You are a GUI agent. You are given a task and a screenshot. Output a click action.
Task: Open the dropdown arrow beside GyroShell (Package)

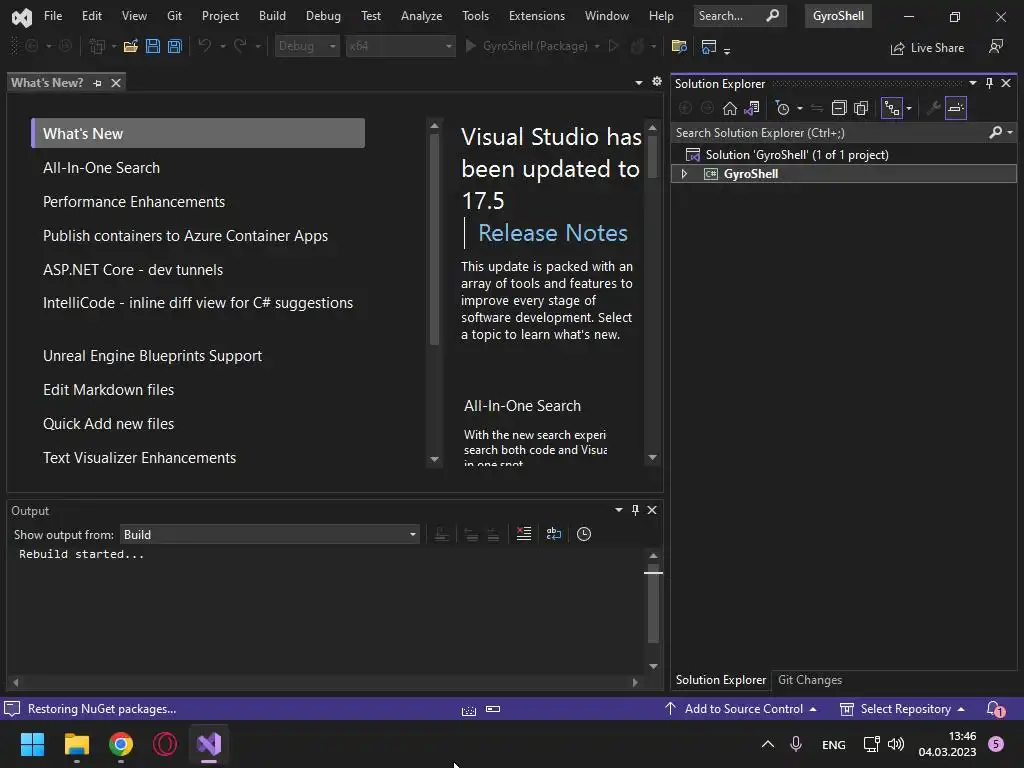(597, 46)
